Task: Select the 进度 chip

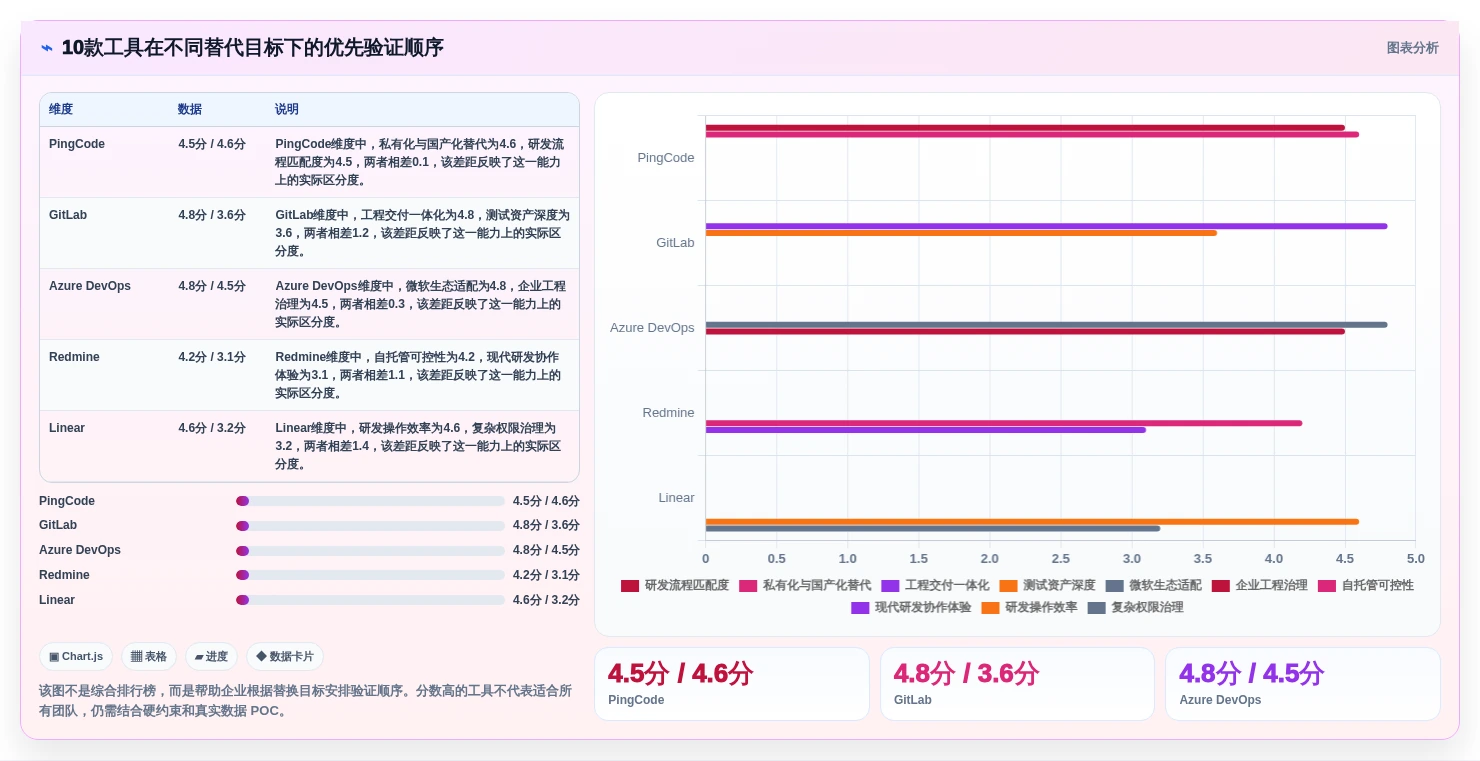Action: (211, 657)
